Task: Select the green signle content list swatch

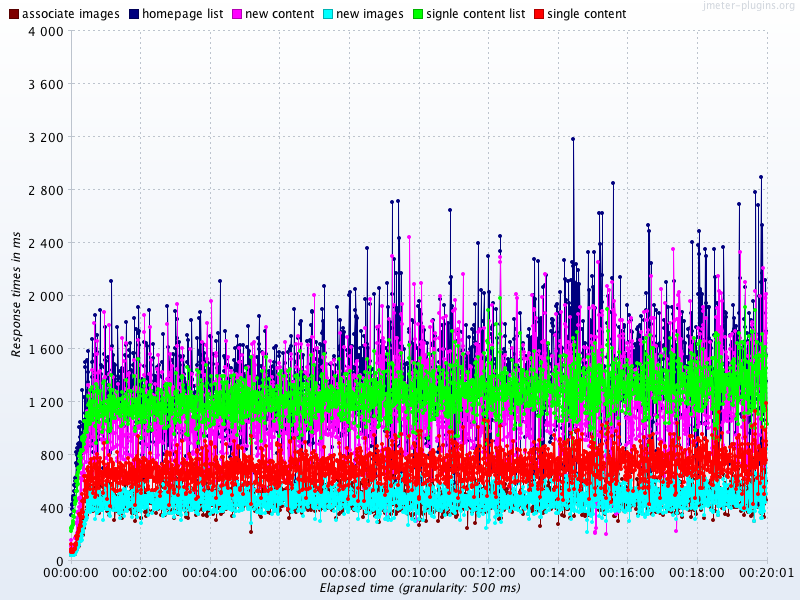Action: 418,14
